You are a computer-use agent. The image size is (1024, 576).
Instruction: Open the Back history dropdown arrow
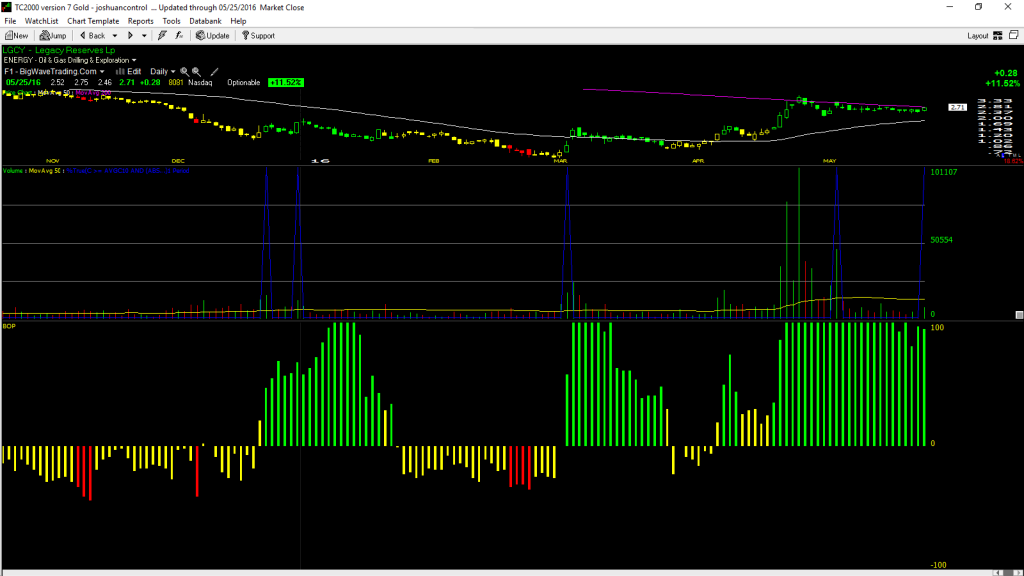(115, 36)
